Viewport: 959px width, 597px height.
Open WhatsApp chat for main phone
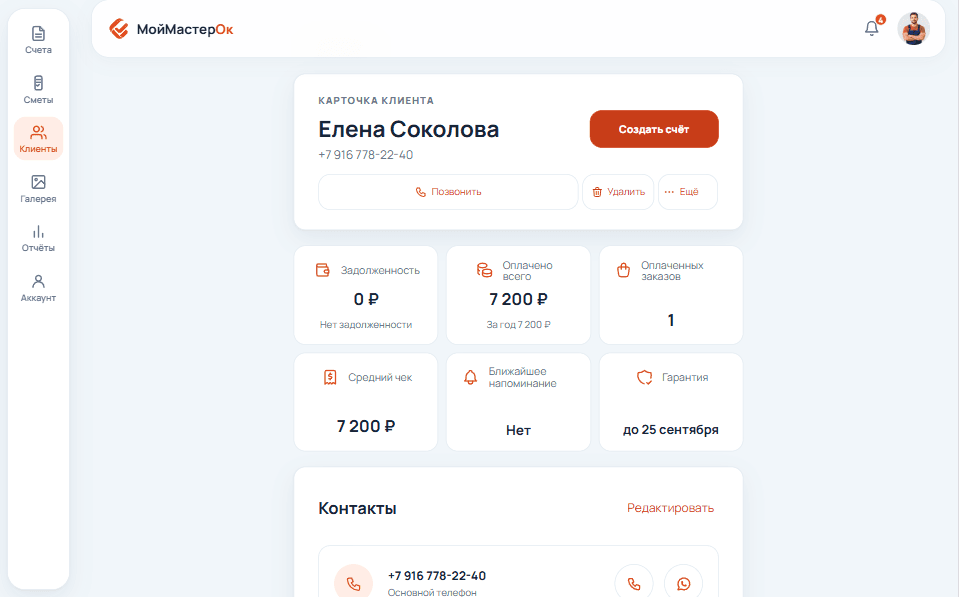click(x=683, y=584)
